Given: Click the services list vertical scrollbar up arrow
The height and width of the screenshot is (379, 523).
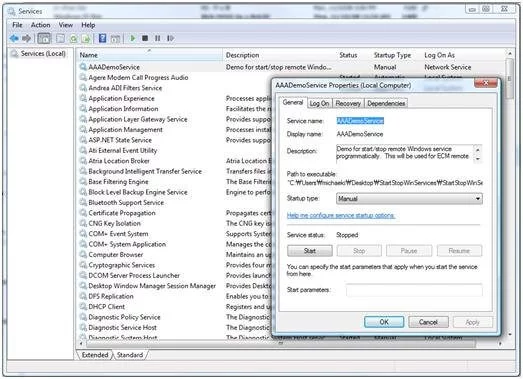Looking at the screenshot, I should click(510, 53).
